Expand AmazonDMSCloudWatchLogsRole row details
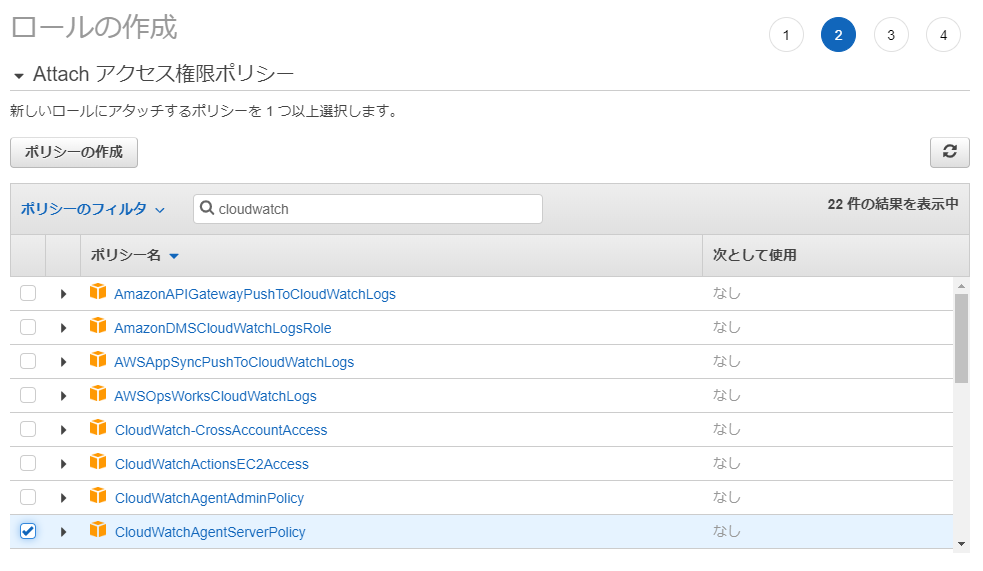Viewport: 983px width, 571px height. point(63,328)
